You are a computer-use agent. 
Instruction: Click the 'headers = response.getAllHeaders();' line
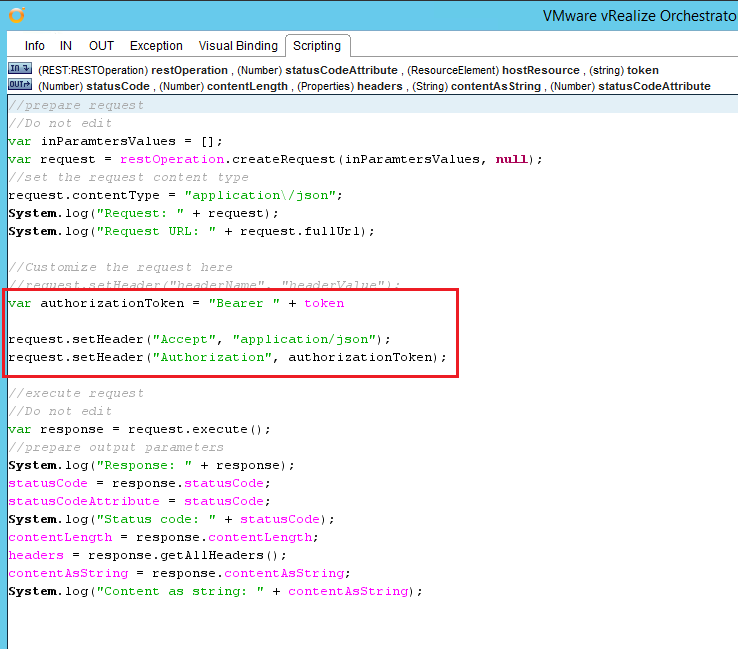[x=147, y=555]
